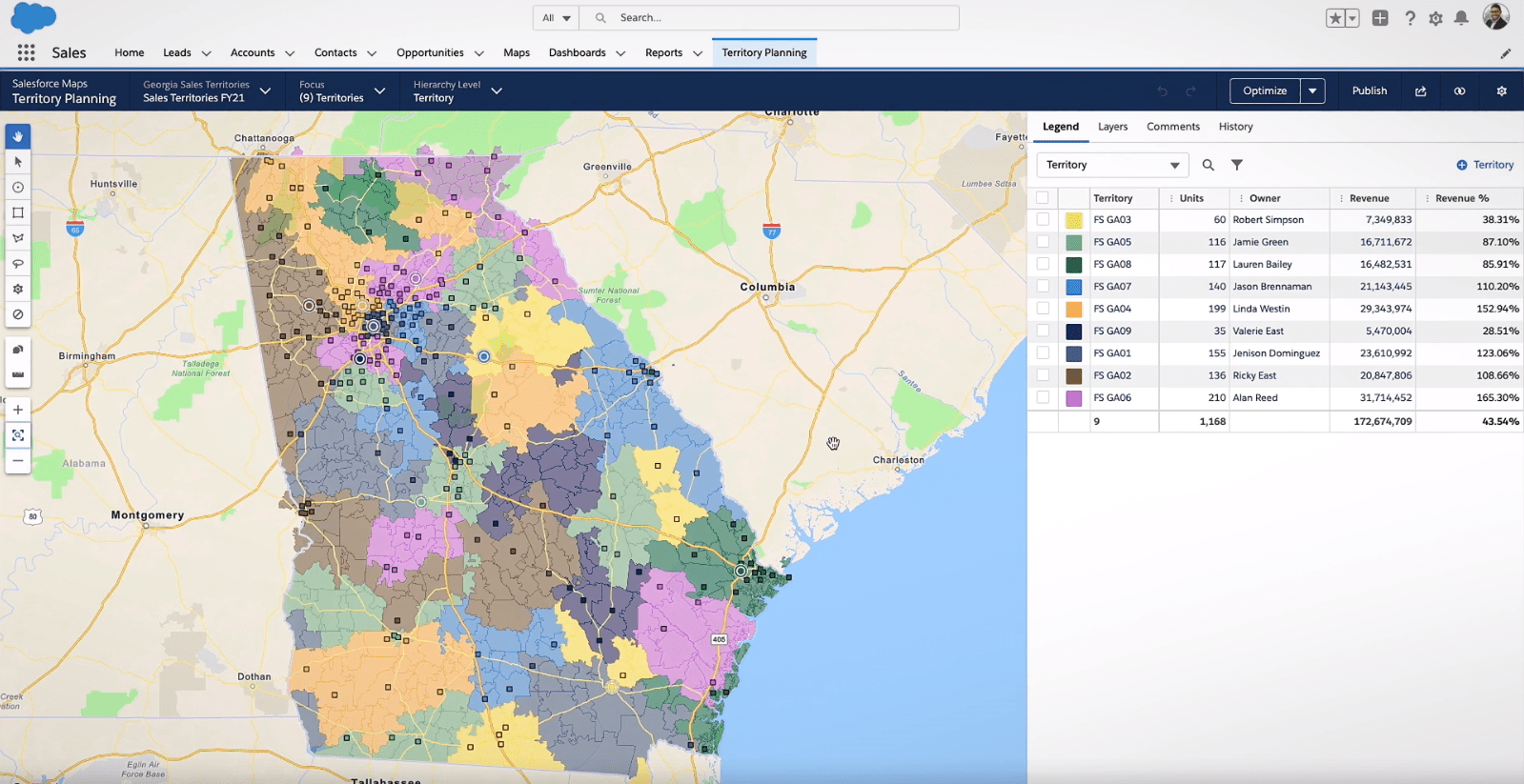Open territory planning settings gear
The image size is (1524, 784).
pos(1501,91)
